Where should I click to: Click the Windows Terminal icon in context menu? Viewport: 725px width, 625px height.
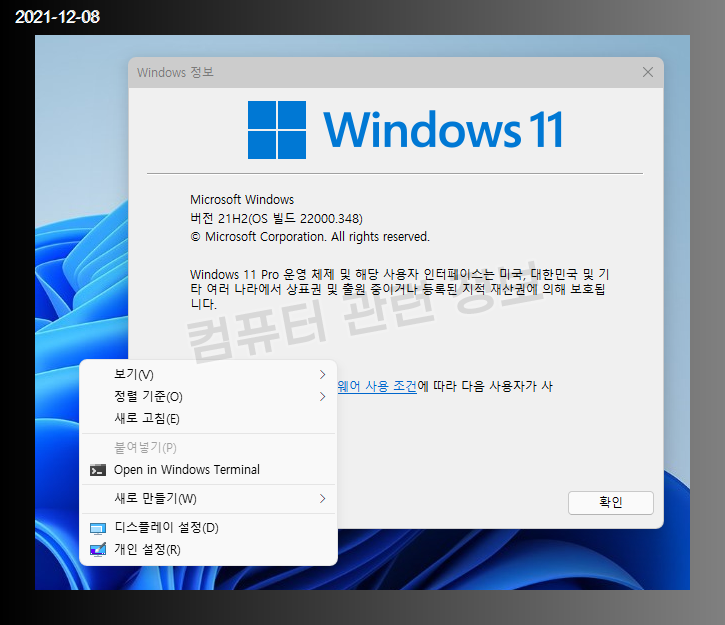[98, 470]
